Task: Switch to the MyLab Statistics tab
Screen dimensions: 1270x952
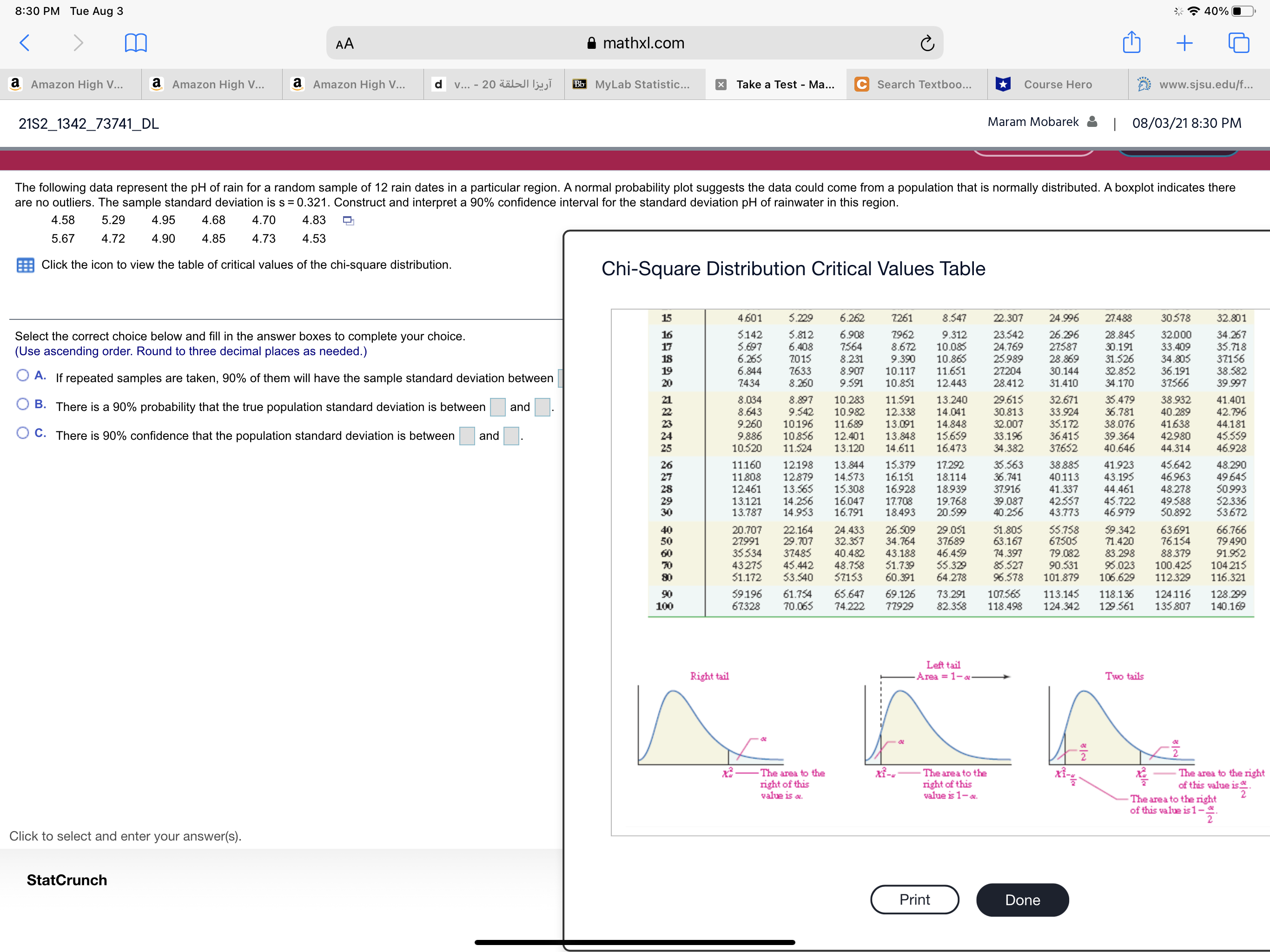Action: [x=635, y=85]
